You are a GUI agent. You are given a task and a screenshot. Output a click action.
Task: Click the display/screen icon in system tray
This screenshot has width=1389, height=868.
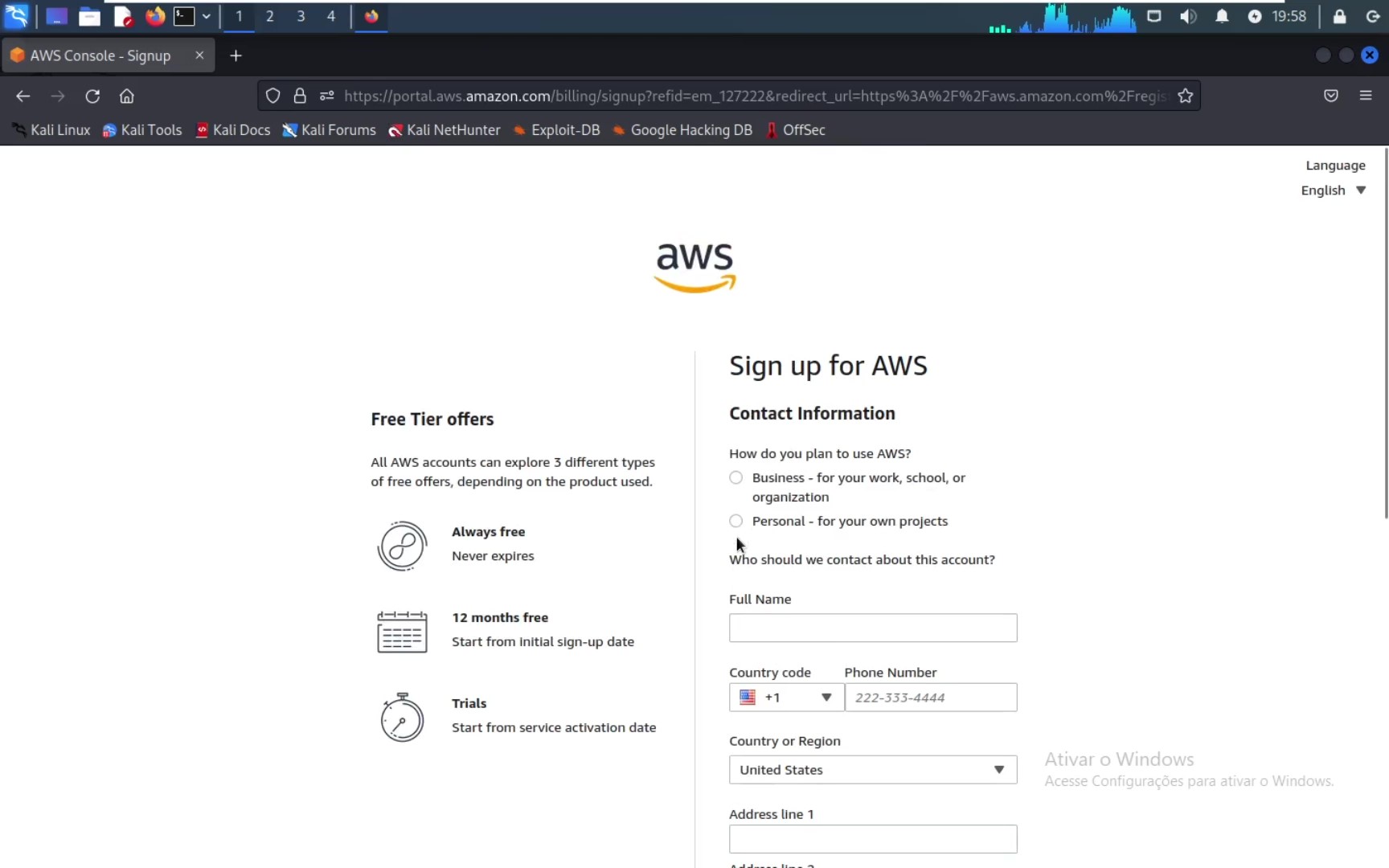(1154, 16)
